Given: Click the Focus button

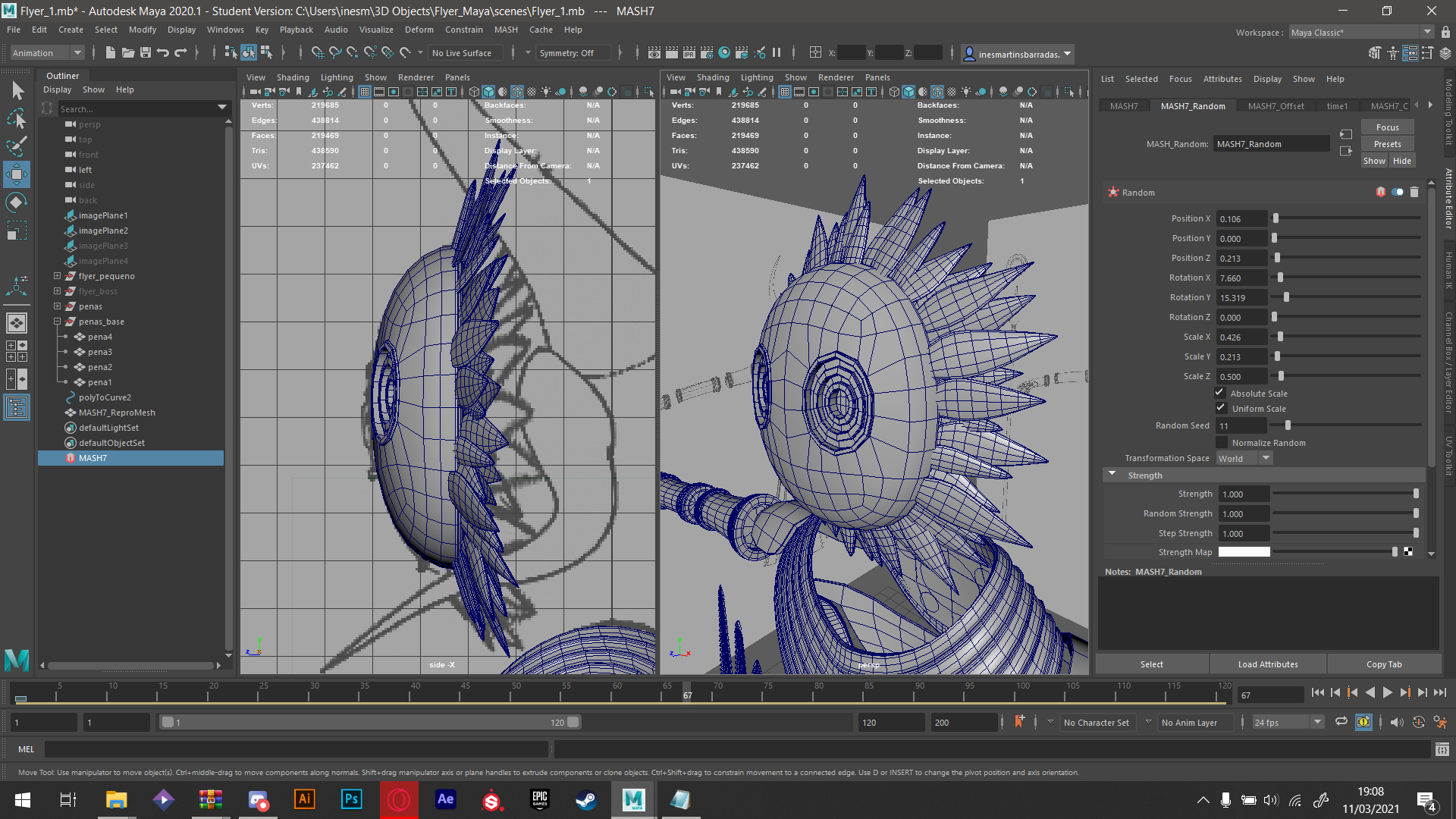Looking at the screenshot, I should pyautogui.click(x=1387, y=127).
